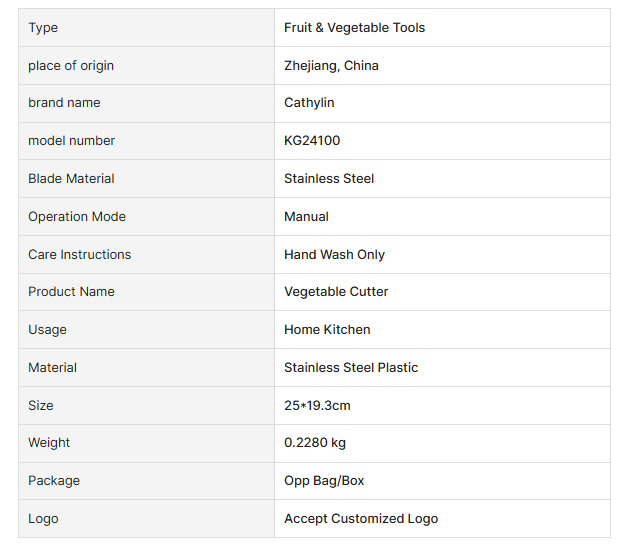This screenshot has width=623, height=547.
Task: Select the 'Vegetable Cutter' product name
Action: point(336,292)
